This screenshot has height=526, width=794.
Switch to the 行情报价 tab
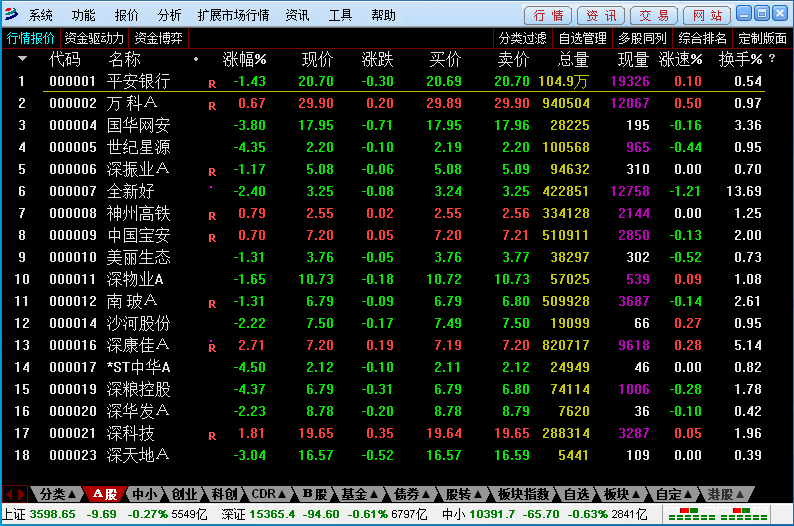tap(31, 38)
